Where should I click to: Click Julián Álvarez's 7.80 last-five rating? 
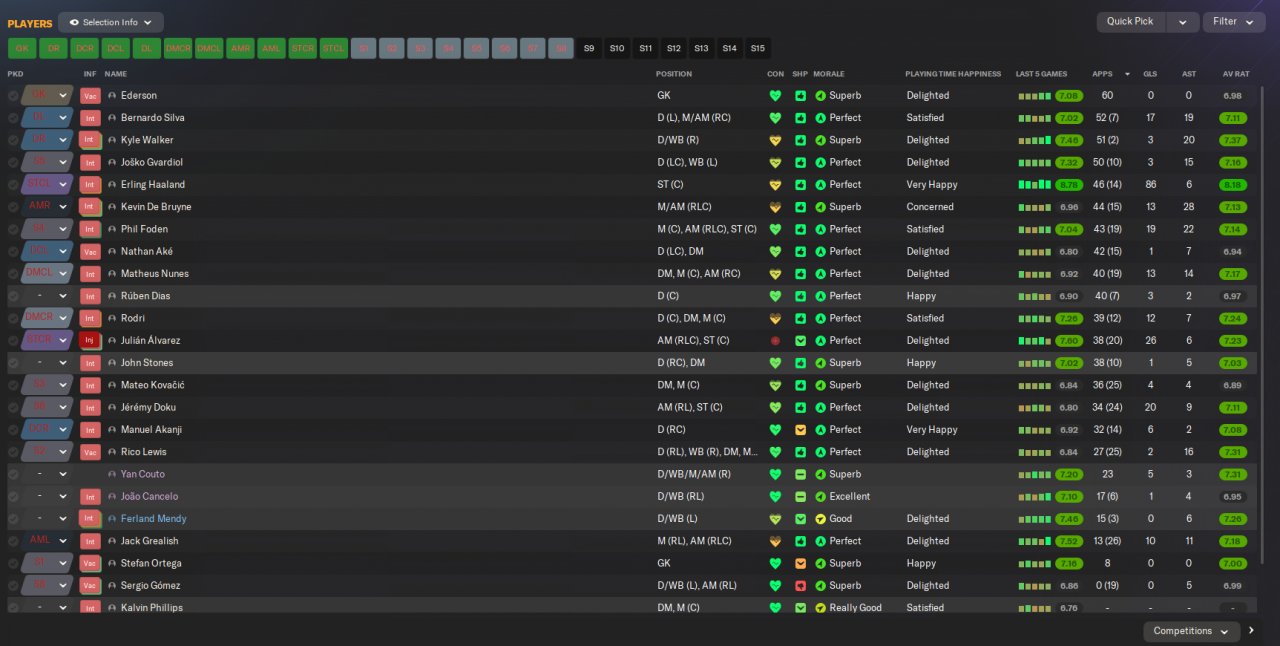[x=1069, y=341]
